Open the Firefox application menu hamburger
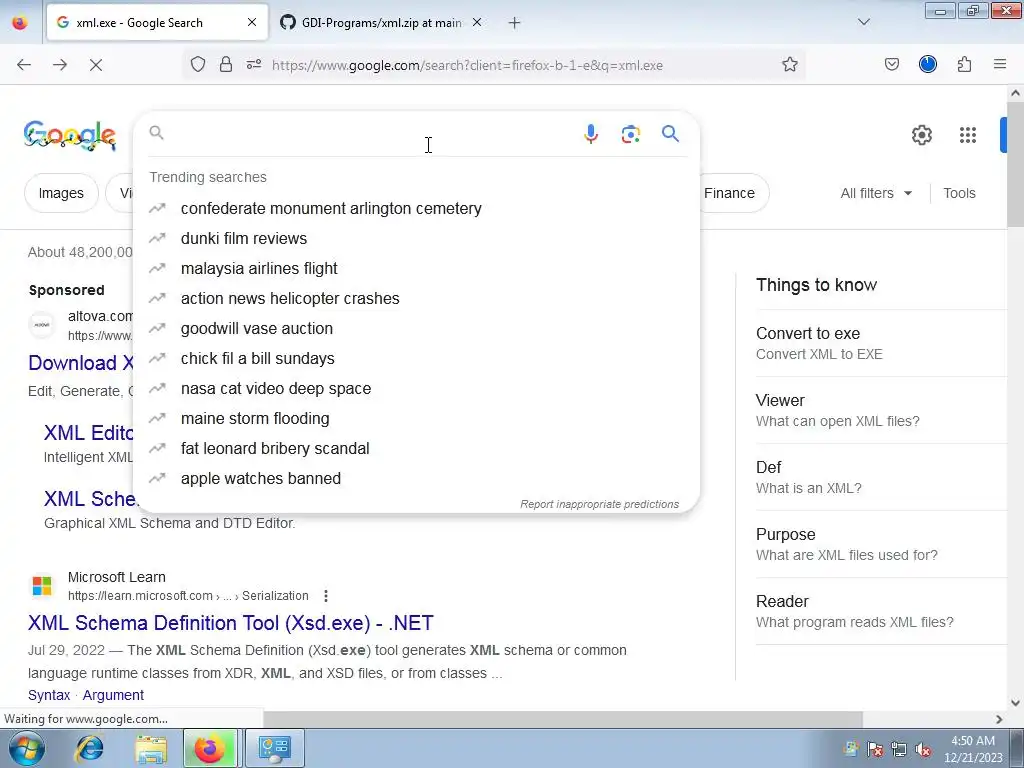Image resolution: width=1024 pixels, height=768 pixels. coord(1000,64)
